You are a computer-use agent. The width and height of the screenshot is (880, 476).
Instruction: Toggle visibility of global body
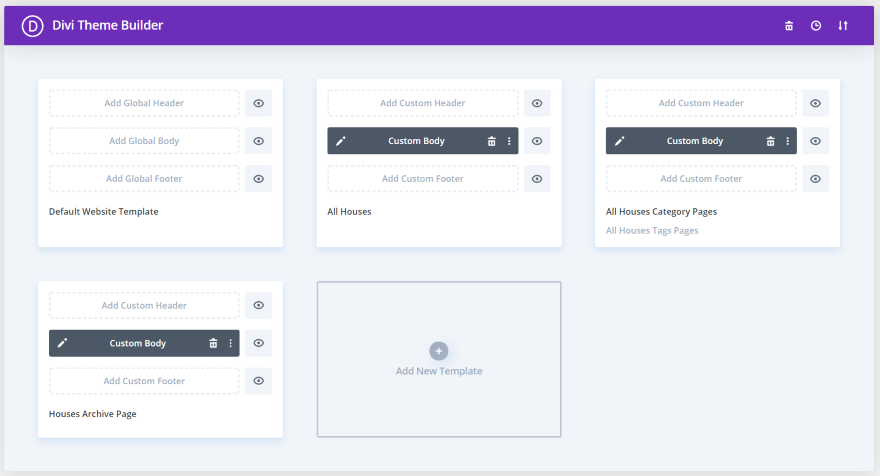[x=258, y=141]
